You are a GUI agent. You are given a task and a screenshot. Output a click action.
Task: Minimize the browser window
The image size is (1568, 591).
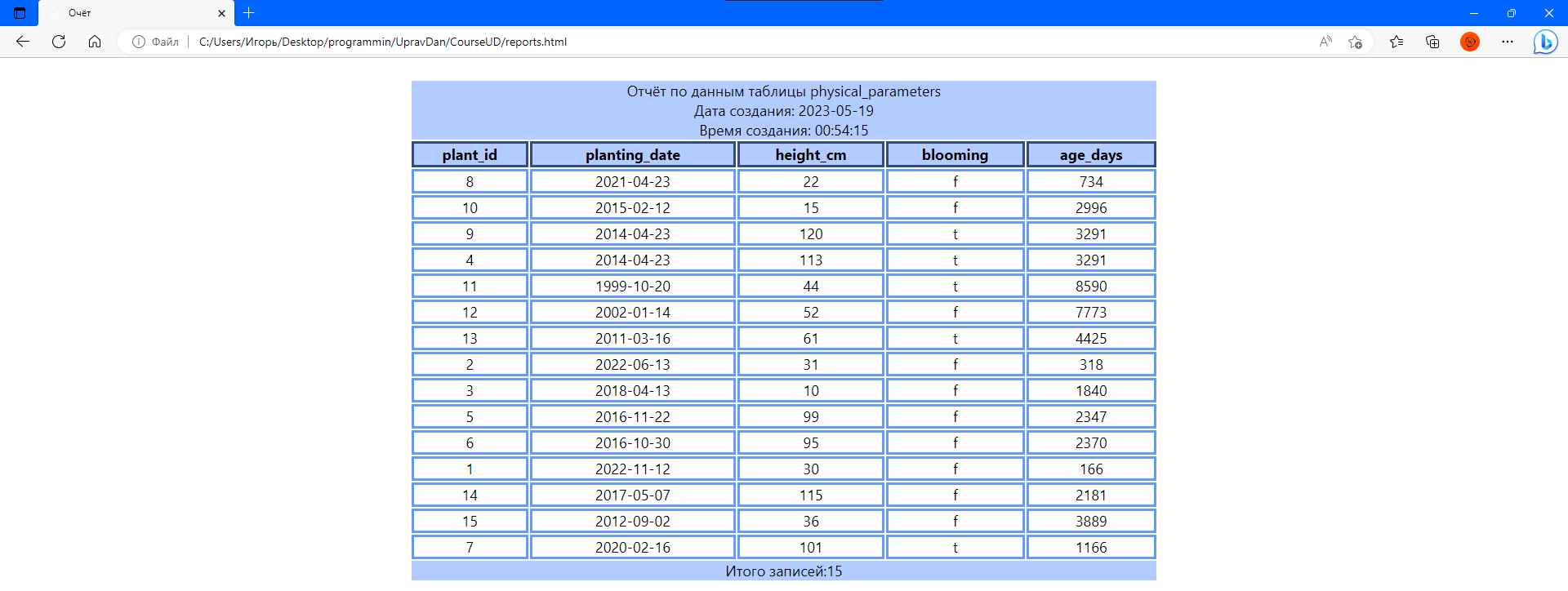tap(1474, 13)
